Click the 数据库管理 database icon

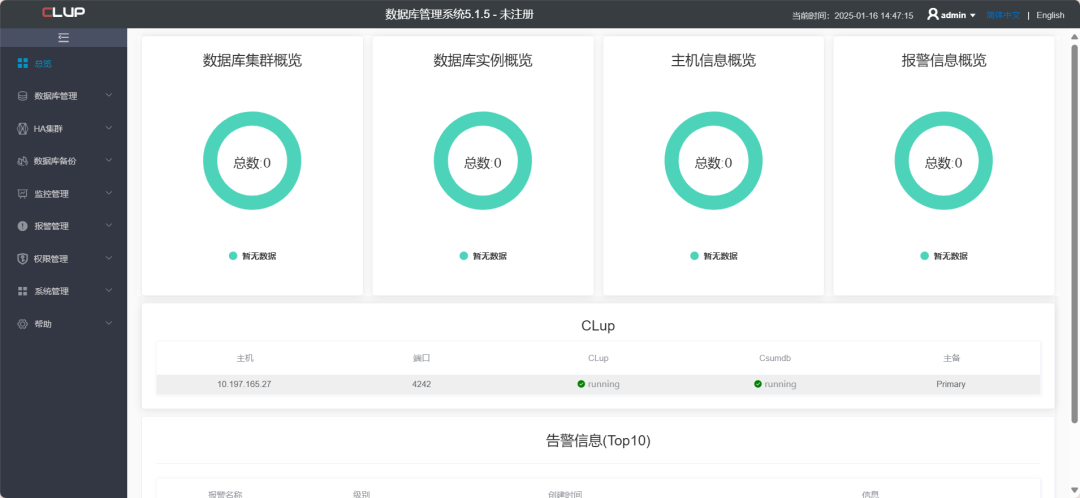click(x=23, y=96)
